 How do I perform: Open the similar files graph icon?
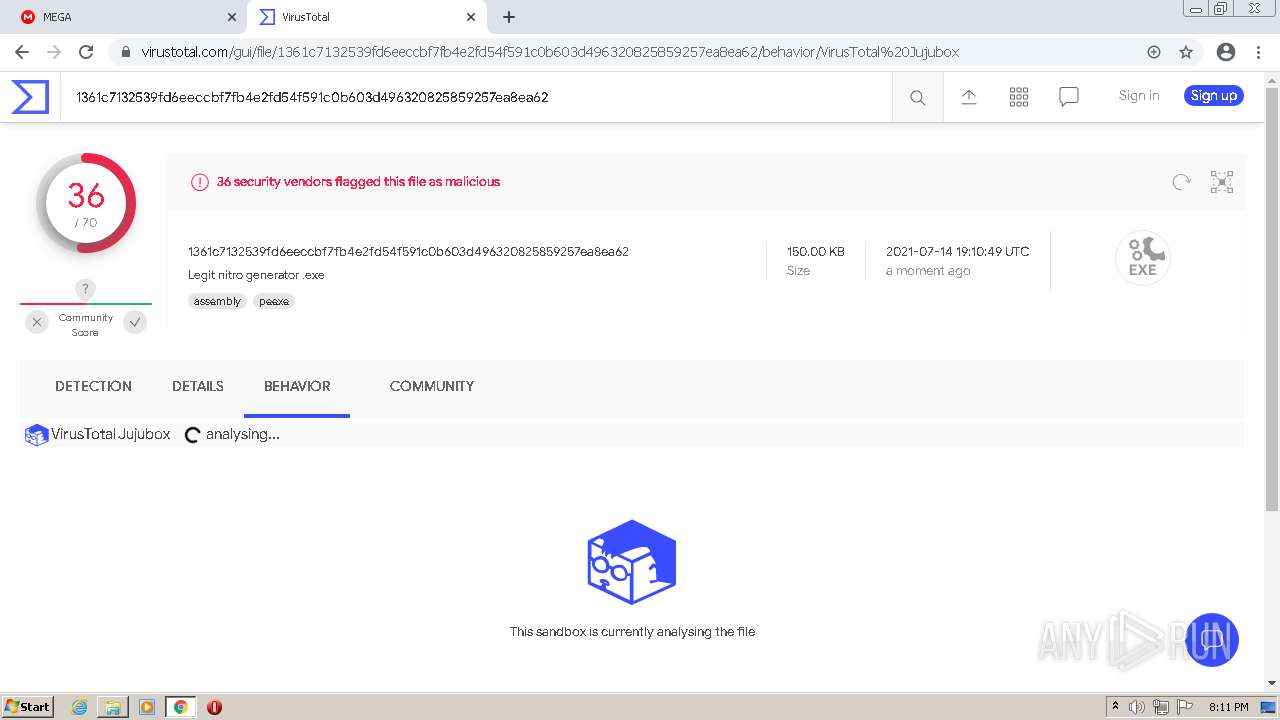pyautogui.click(x=1222, y=182)
